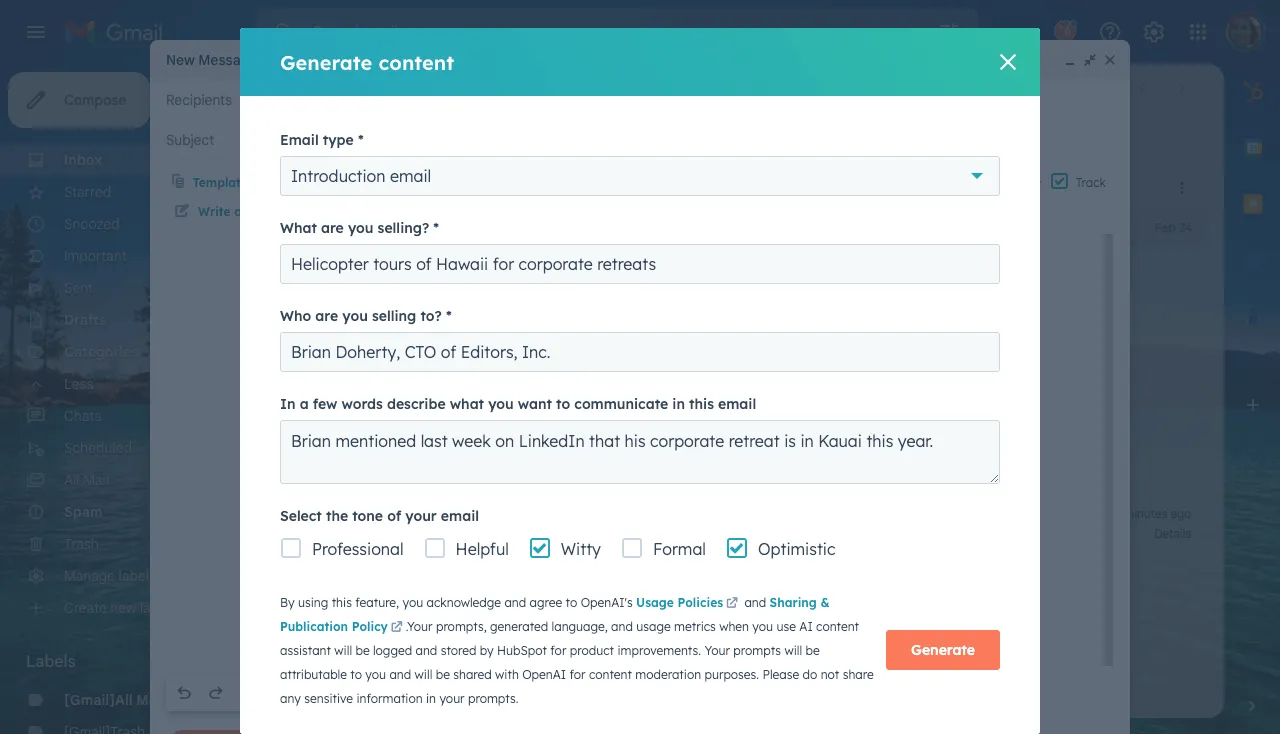Open the HubSpot sprocket icon in side panel

[x=1252, y=91]
